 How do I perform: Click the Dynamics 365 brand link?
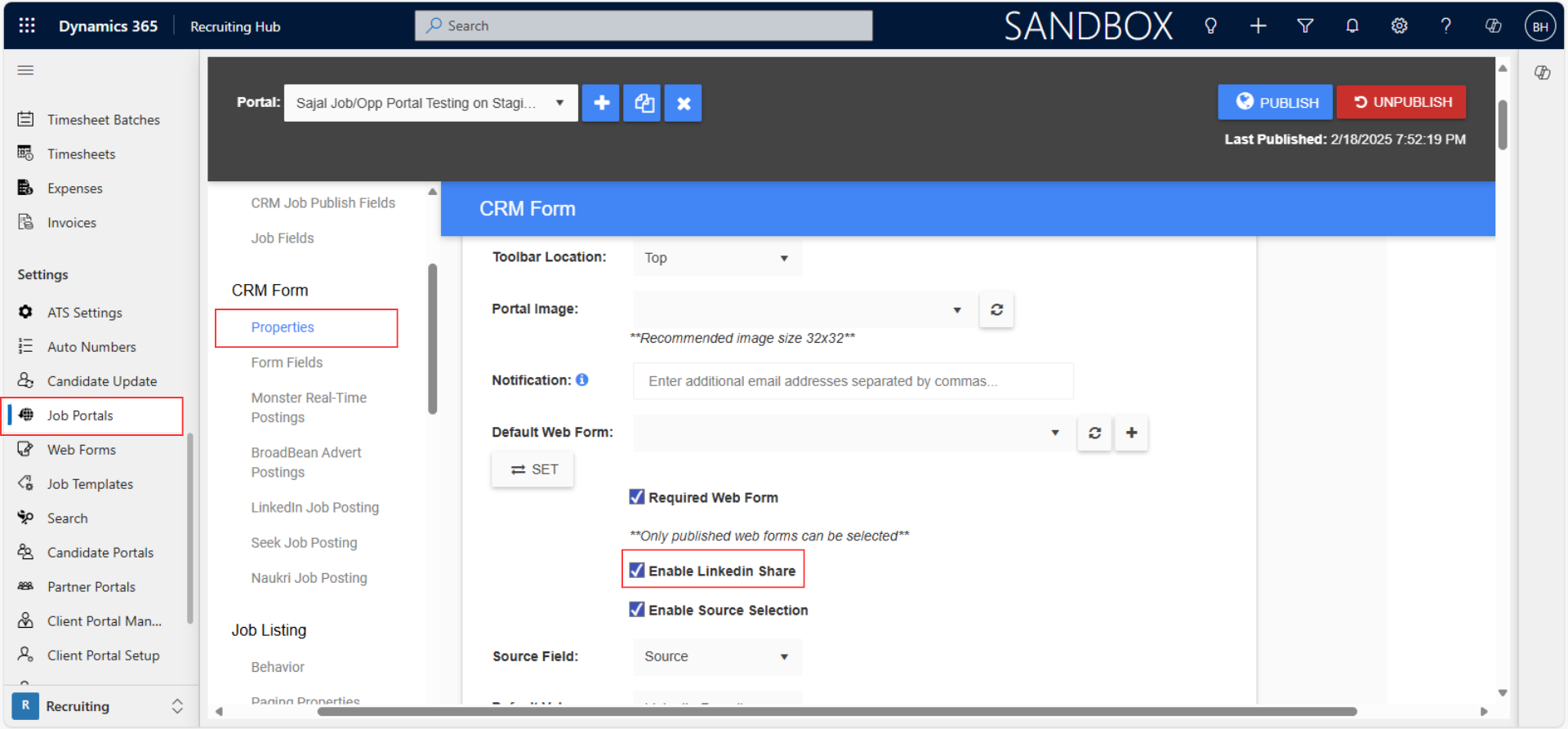coord(108,26)
